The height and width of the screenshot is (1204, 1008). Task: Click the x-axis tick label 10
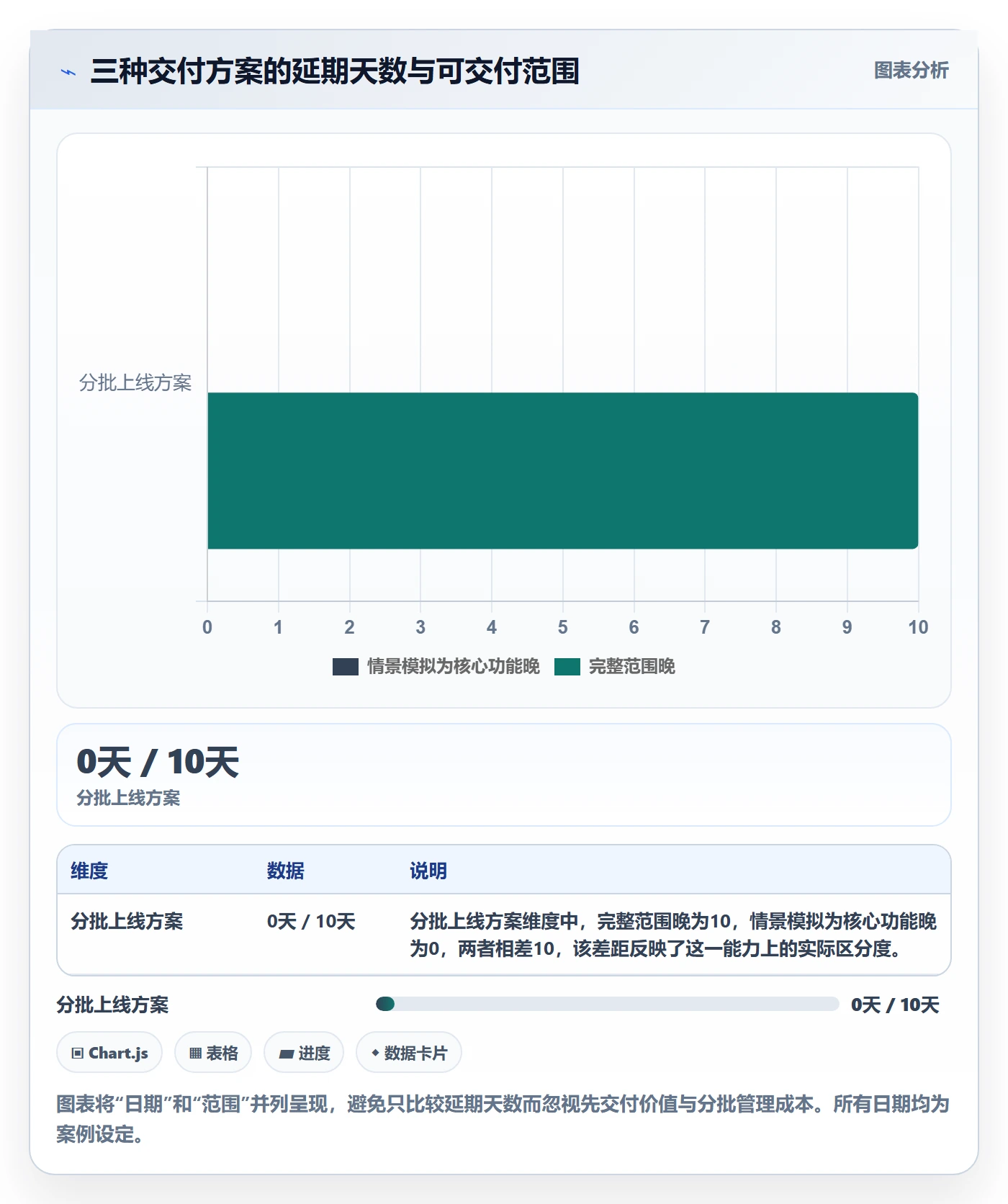(x=918, y=627)
